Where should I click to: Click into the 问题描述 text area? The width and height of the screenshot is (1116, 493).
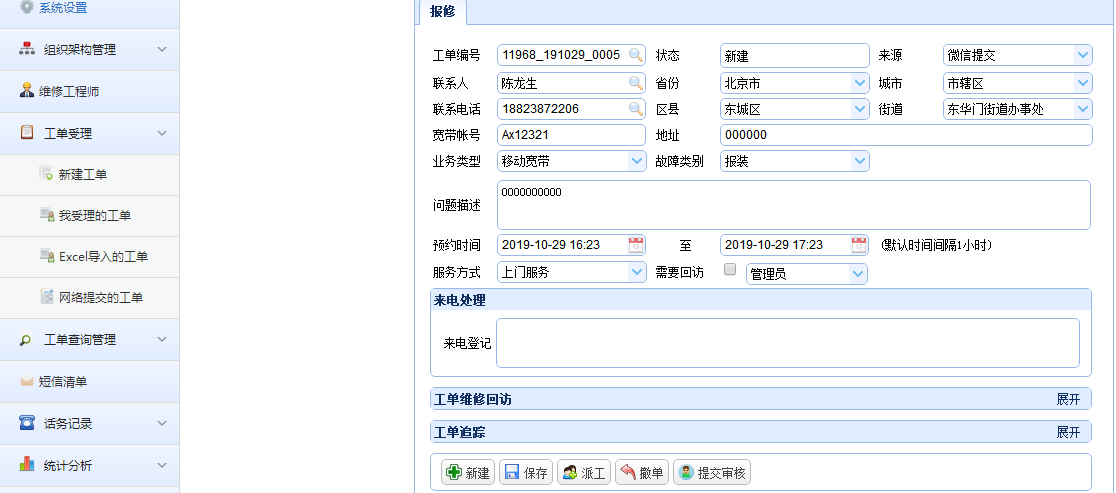792,205
